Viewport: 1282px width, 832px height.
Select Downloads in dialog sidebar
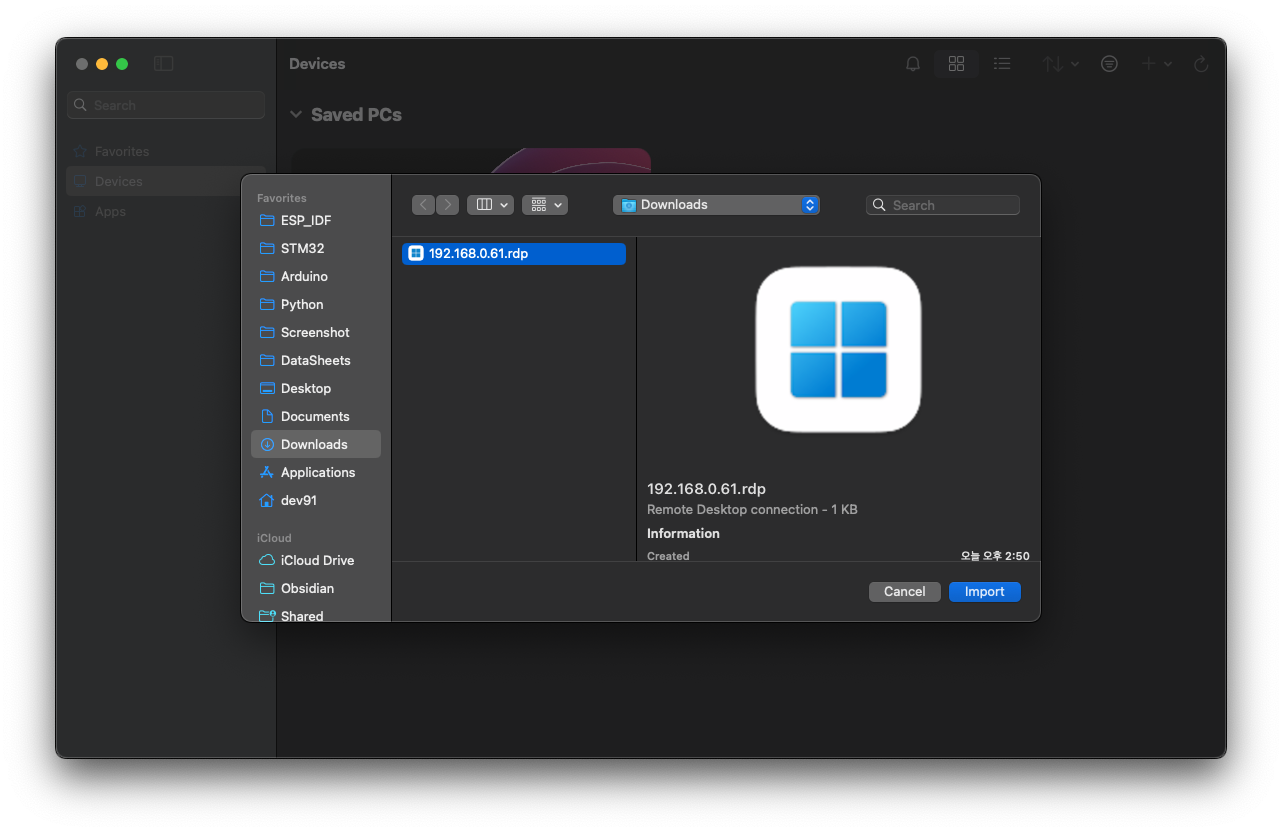316,444
